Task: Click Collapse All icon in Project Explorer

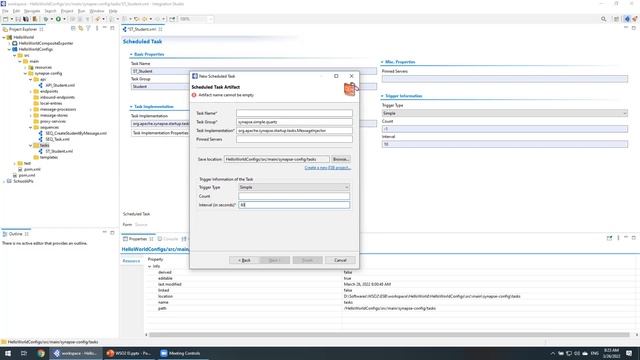Action: pyautogui.click(x=73, y=29)
